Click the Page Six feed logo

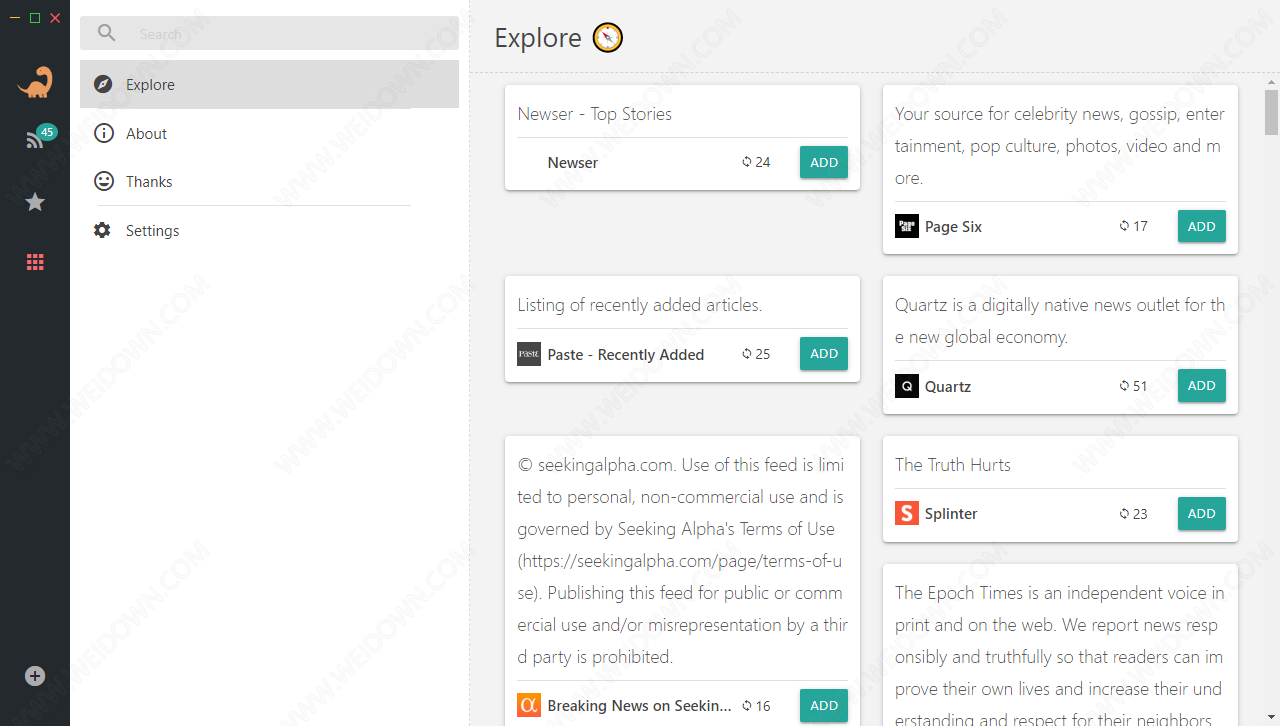click(x=907, y=226)
